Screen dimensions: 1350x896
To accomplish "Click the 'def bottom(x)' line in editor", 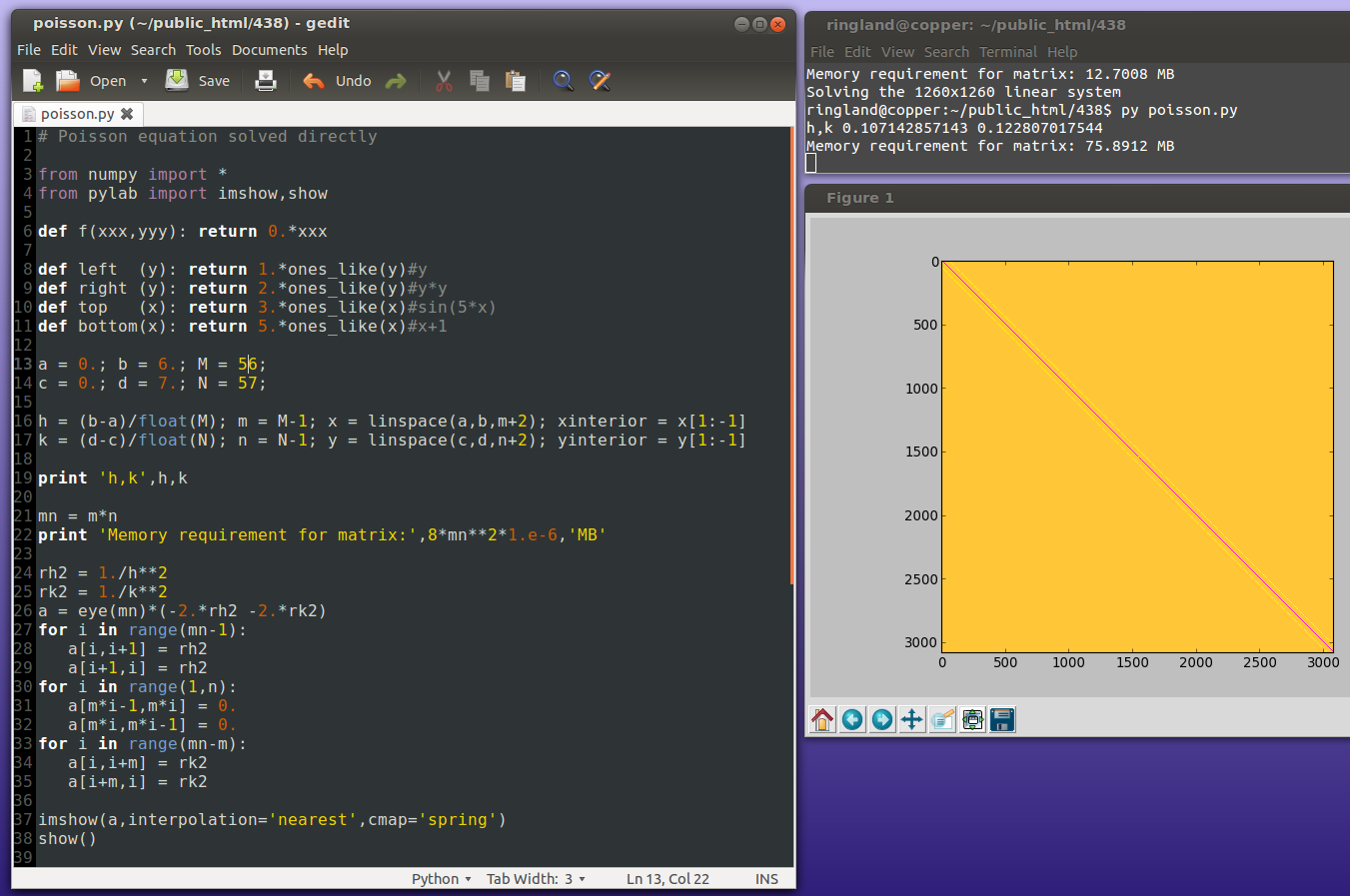I will (x=243, y=327).
